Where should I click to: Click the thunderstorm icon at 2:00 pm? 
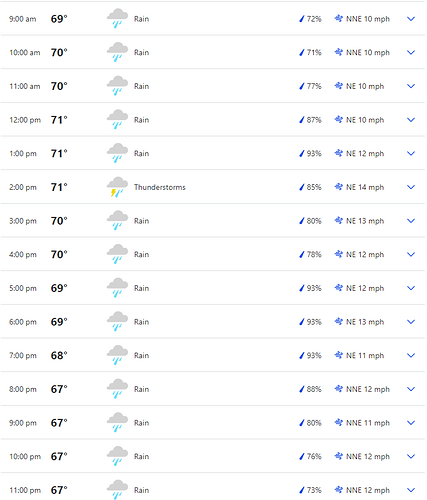(x=117, y=187)
